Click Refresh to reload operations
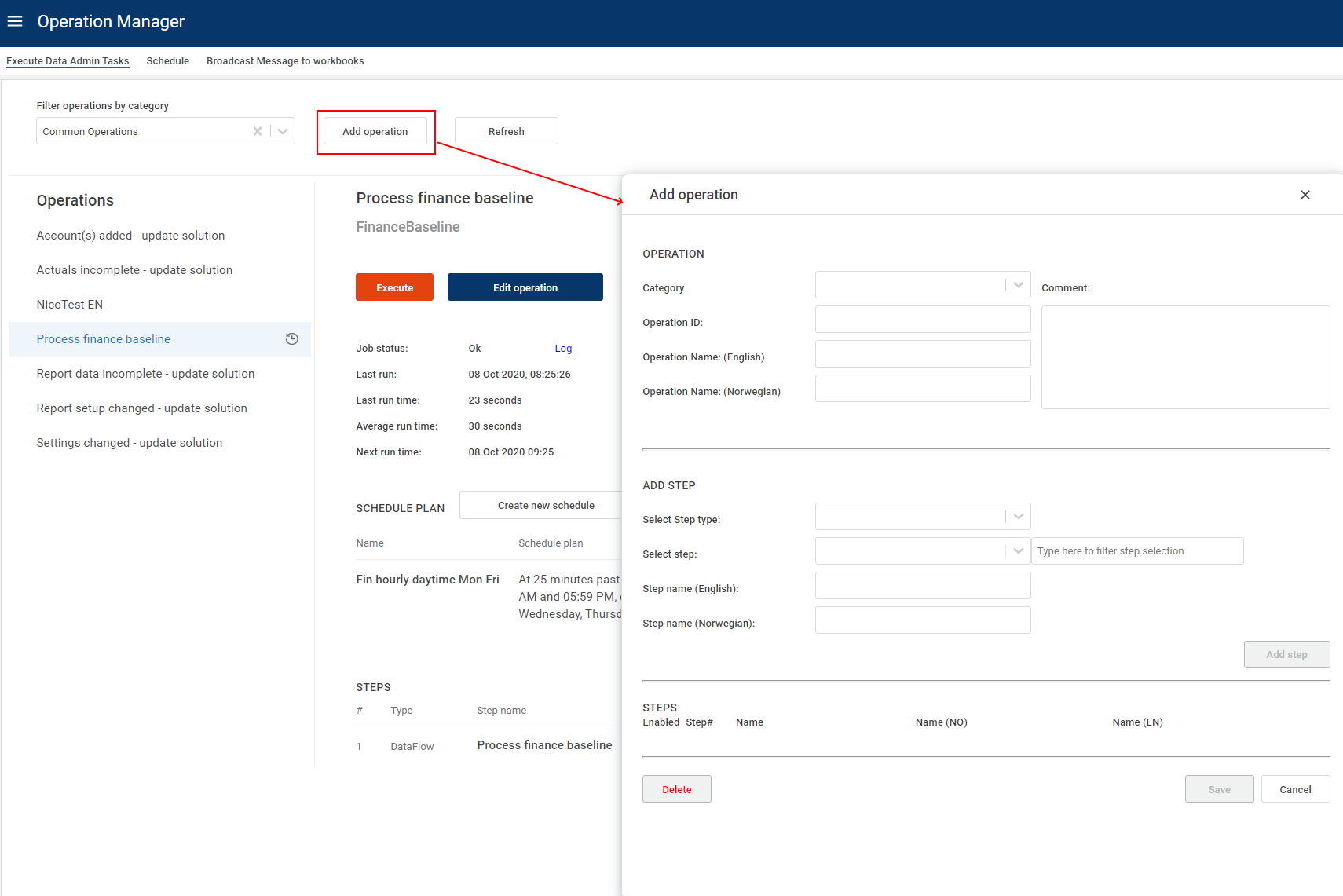 click(x=506, y=130)
